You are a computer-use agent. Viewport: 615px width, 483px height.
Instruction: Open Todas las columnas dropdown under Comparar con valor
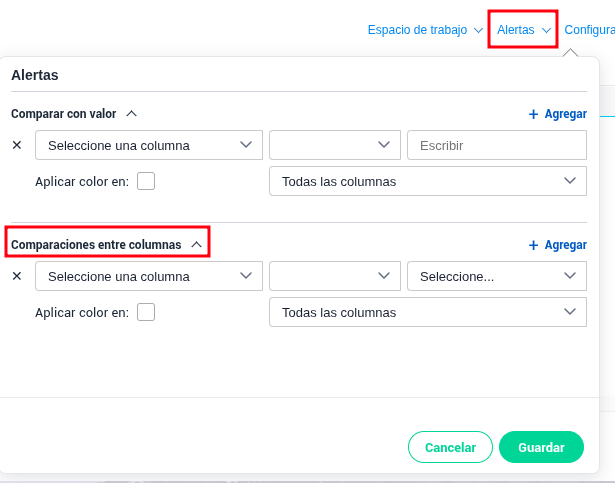(428, 181)
